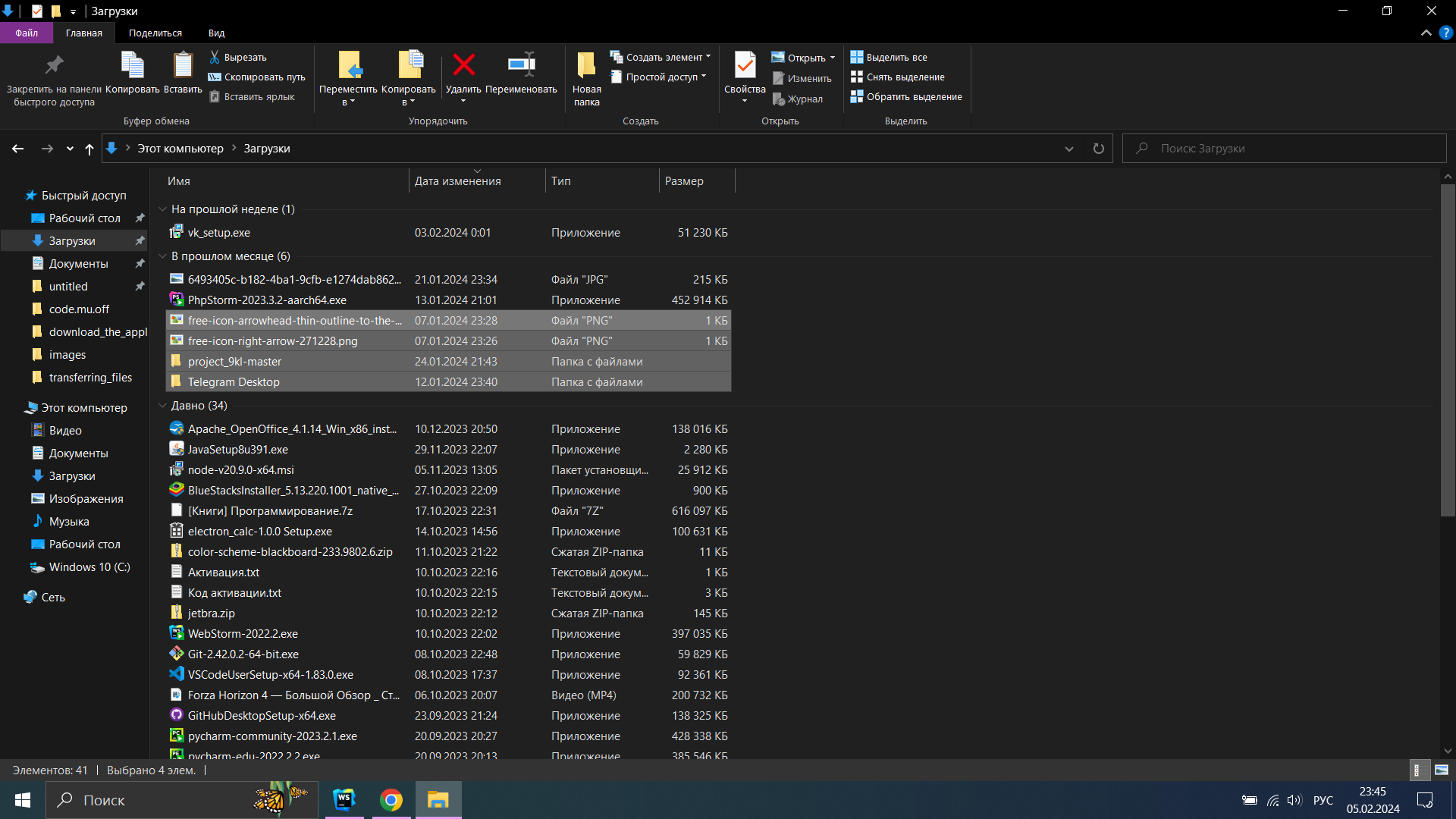
Task: Click Edit (Изменить) in the ribbon
Action: (x=802, y=78)
